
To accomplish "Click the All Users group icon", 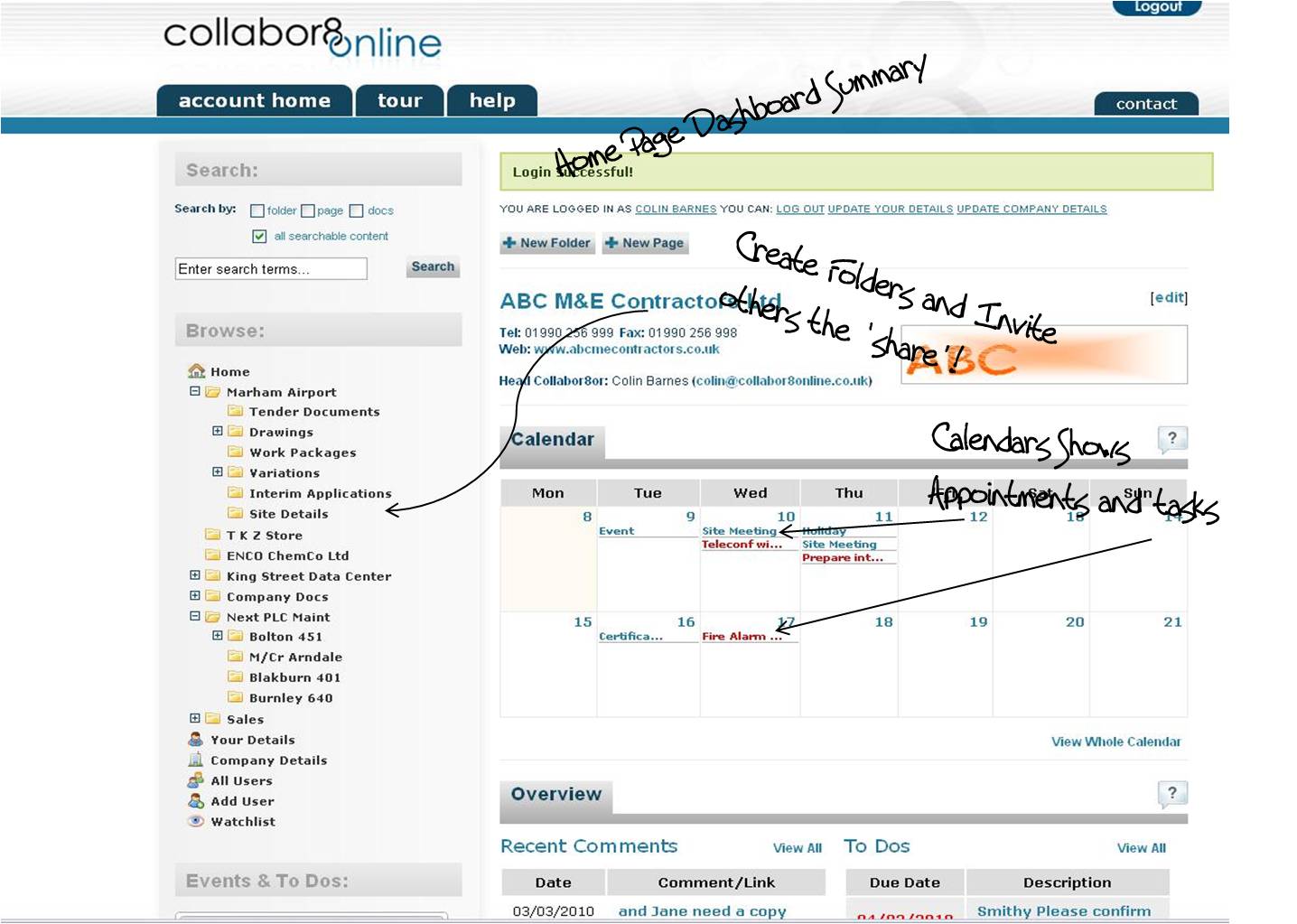I will click(x=195, y=780).
